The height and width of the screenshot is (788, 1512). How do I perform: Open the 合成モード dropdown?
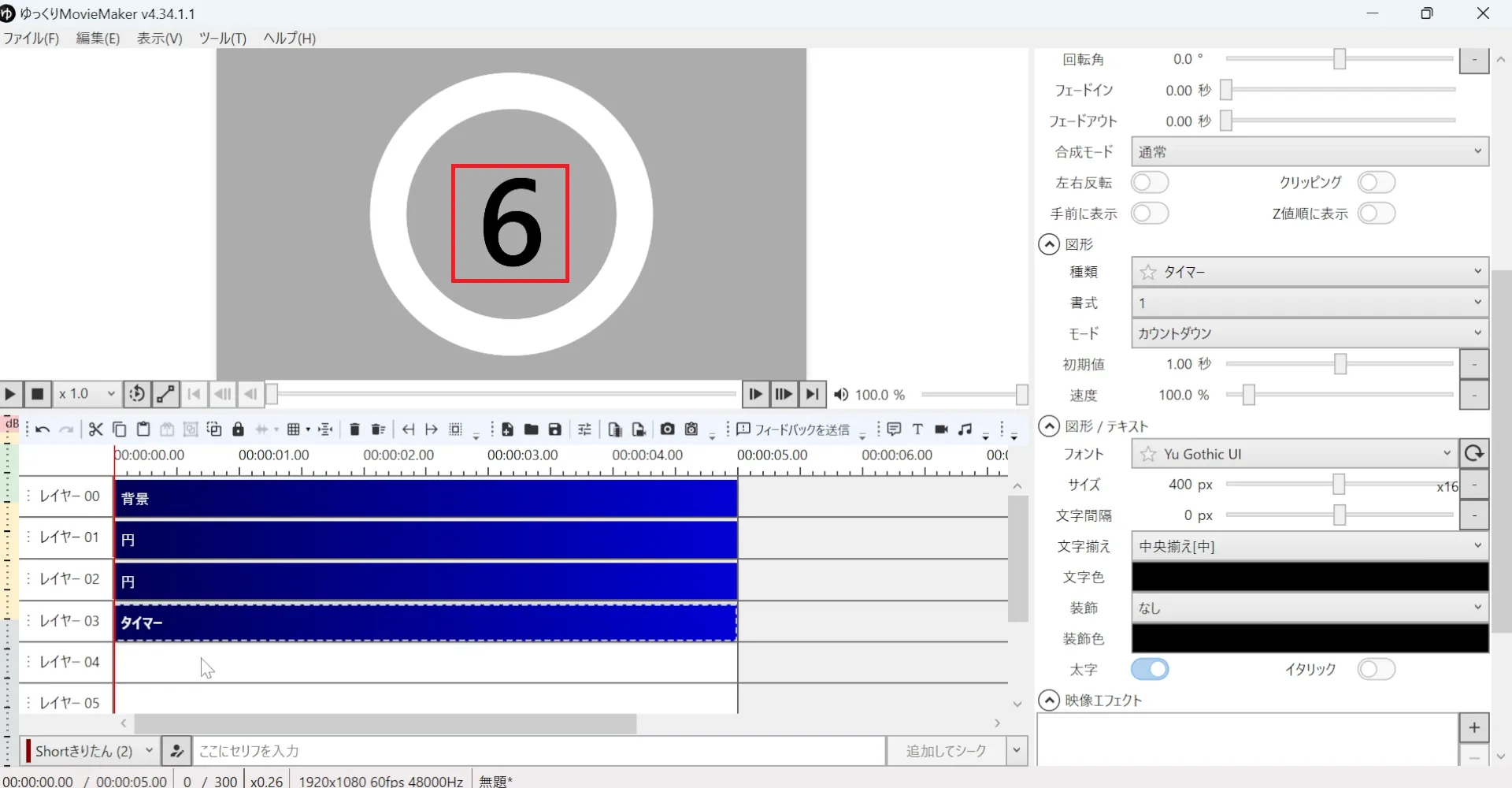(1310, 151)
